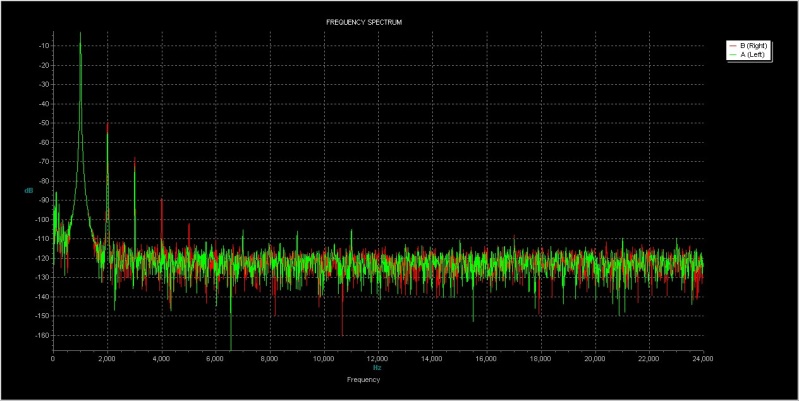The height and width of the screenshot is (401, 799).
Task: Click the 4,000 tick label on frequency axis
Action: (162, 359)
